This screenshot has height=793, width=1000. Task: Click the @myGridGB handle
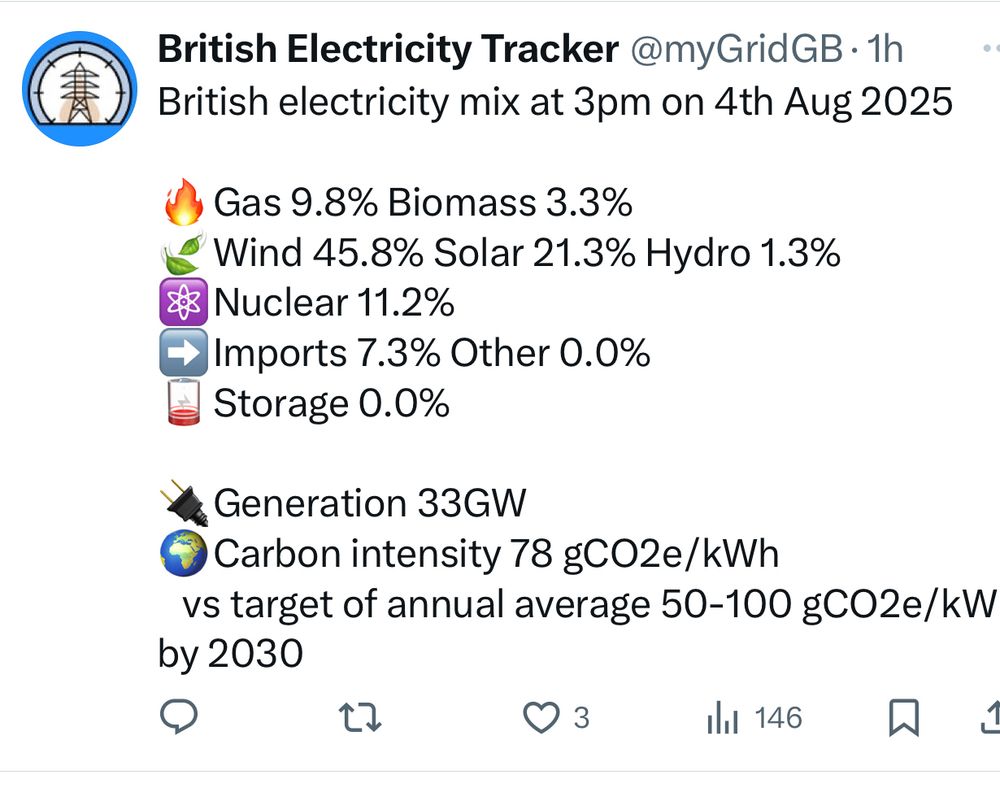[x=733, y=48]
